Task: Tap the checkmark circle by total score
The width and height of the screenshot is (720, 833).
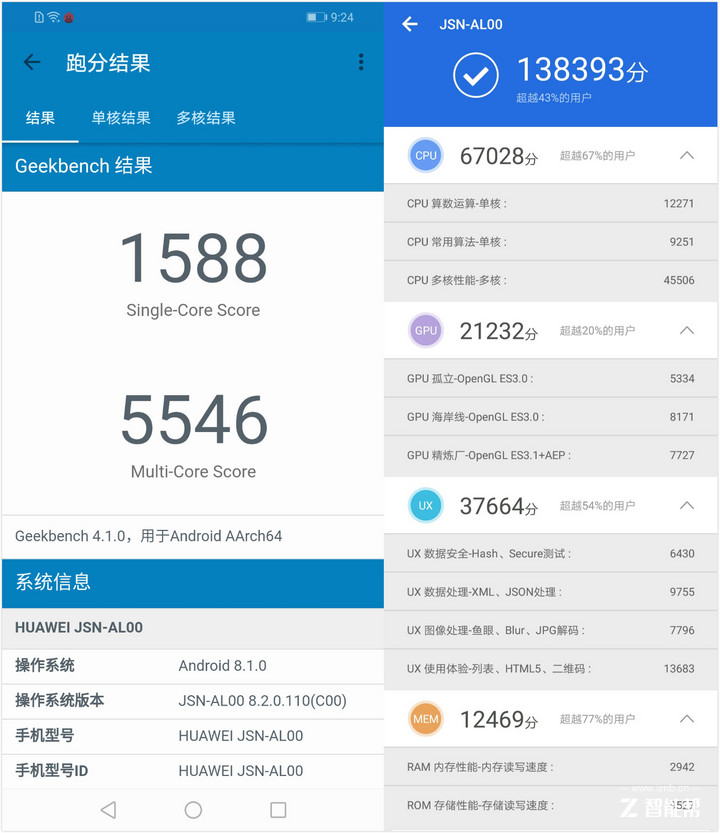Action: click(476, 75)
